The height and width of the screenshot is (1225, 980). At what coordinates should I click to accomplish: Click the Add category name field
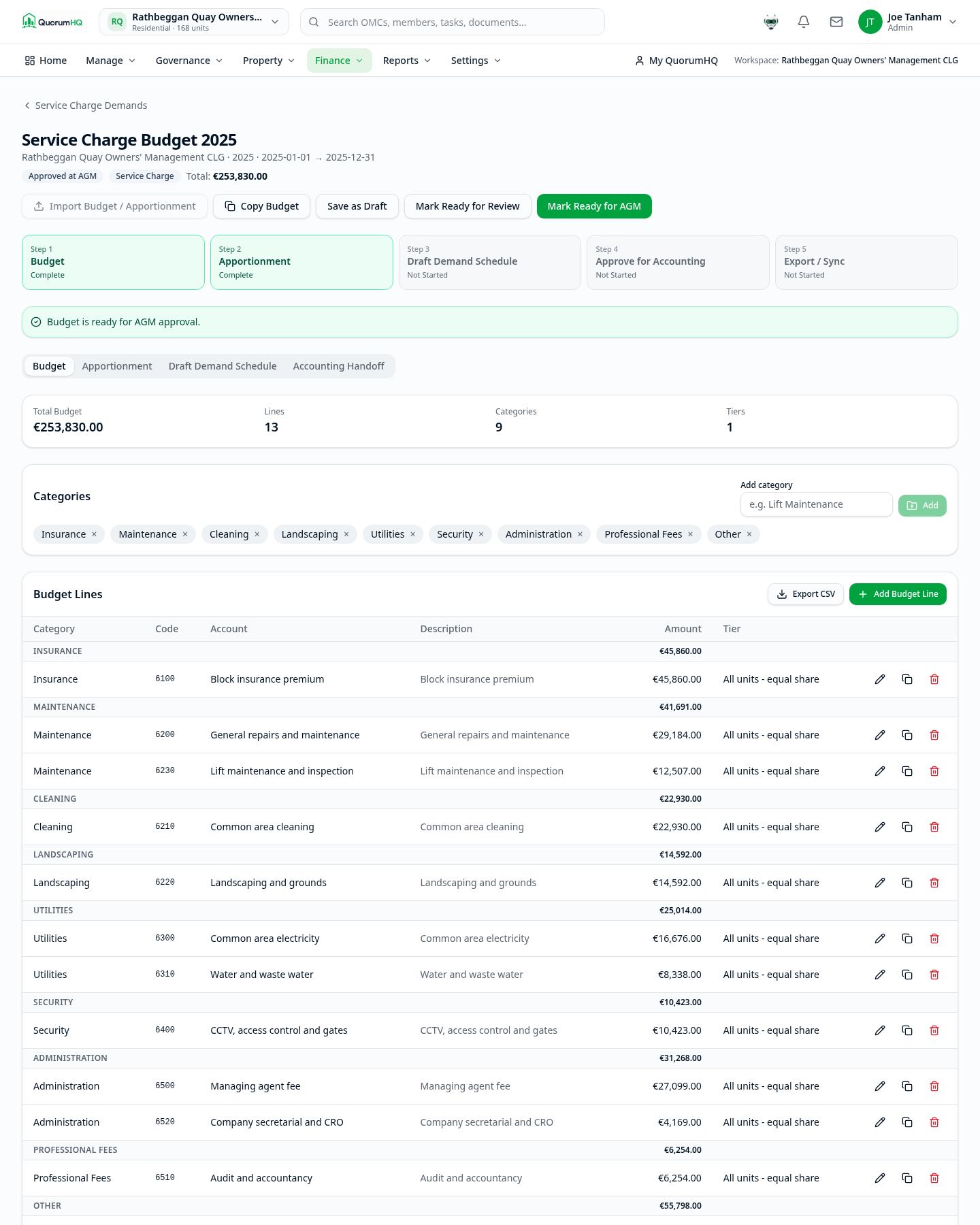pyautogui.click(x=816, y=504)
